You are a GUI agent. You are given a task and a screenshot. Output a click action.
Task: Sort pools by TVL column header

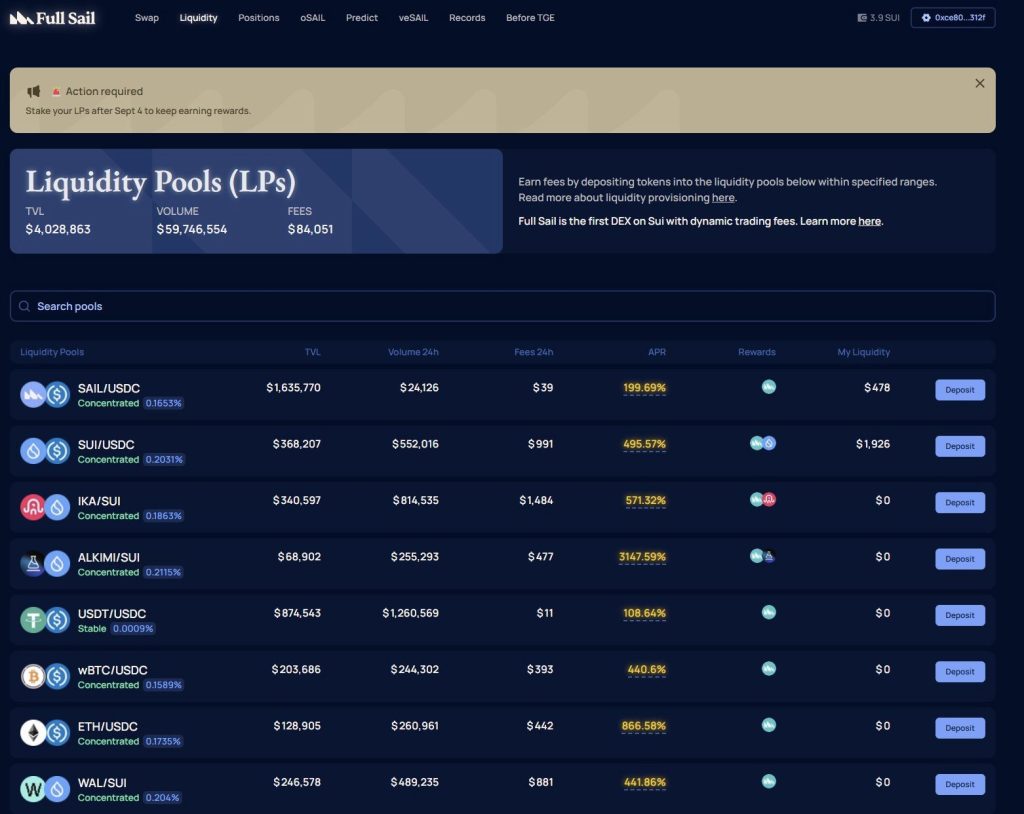click(312, 352)
